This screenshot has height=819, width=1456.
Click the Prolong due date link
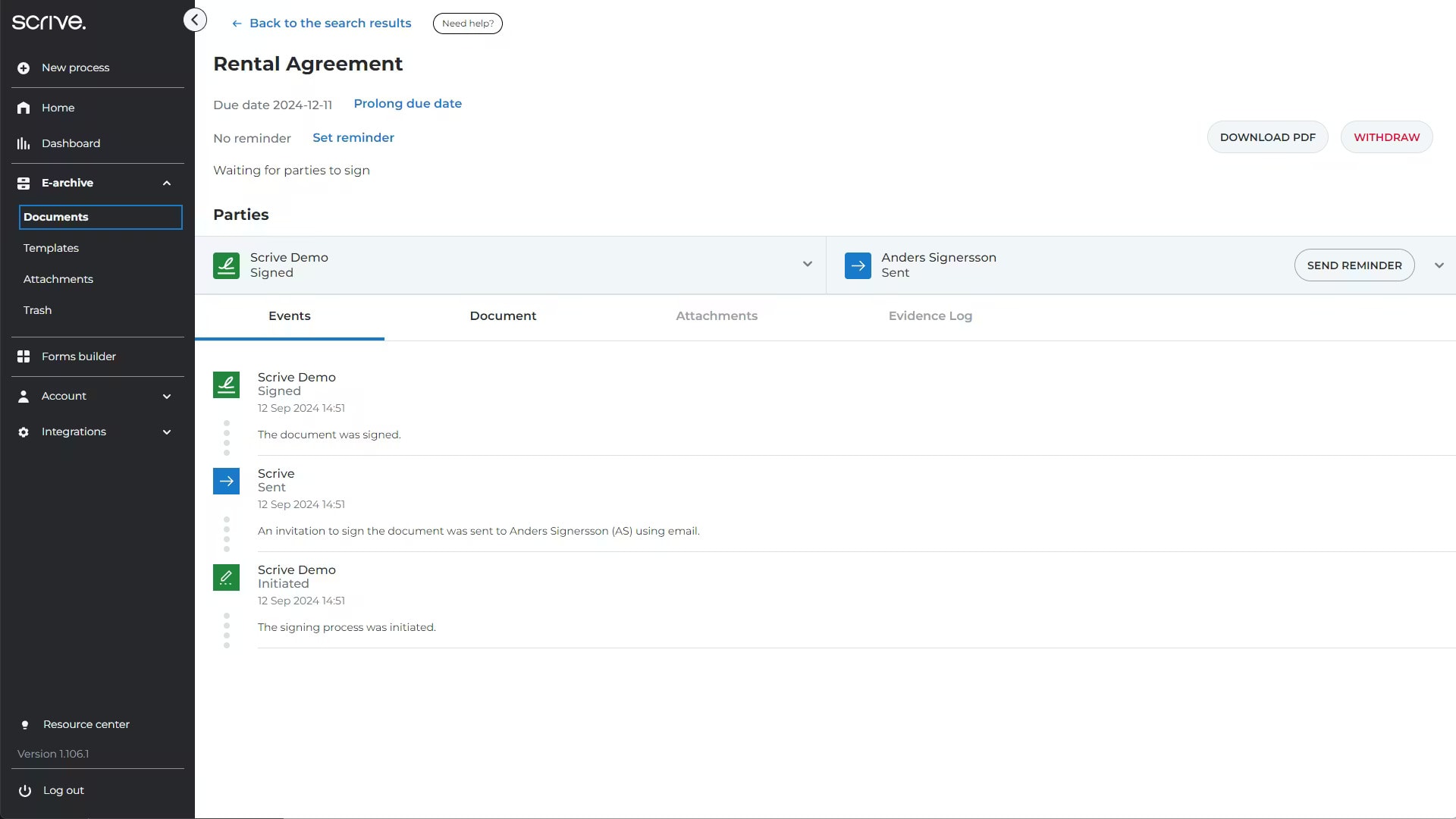(407, 104)
